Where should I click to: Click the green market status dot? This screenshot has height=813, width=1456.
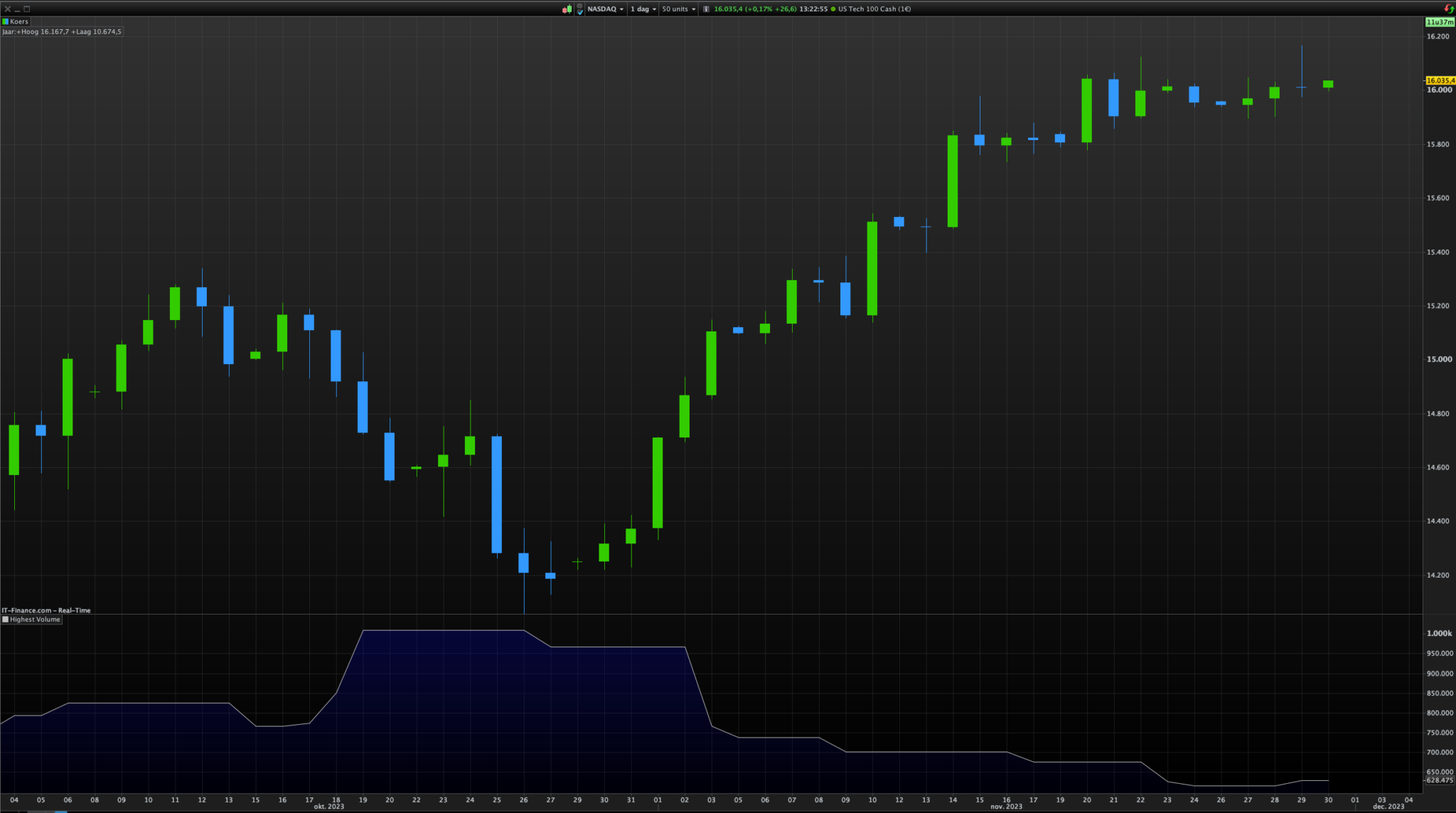833,9
